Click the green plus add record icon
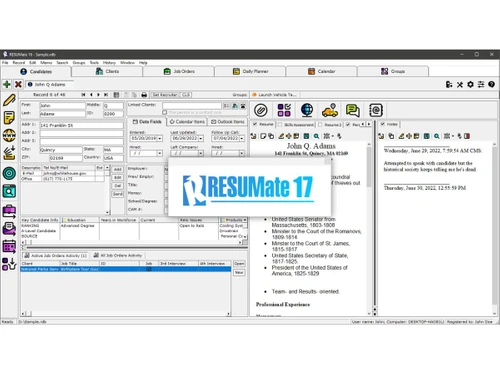Image resolution: width=500 pixels, height=375 pixels. click(7, 84)
